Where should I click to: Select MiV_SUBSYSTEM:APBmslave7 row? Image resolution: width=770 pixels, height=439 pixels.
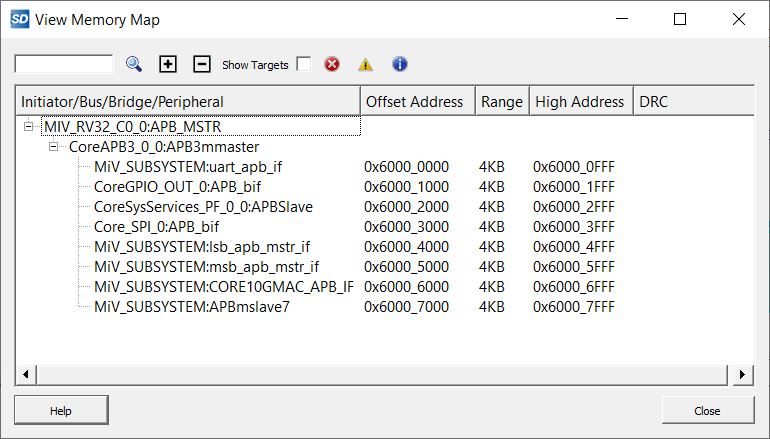click(192, 307)
